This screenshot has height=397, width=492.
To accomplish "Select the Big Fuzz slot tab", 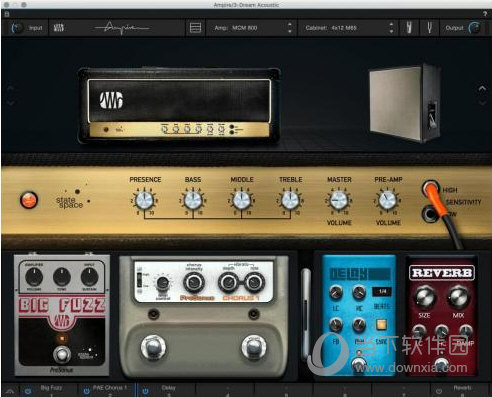I will point(49,390).
